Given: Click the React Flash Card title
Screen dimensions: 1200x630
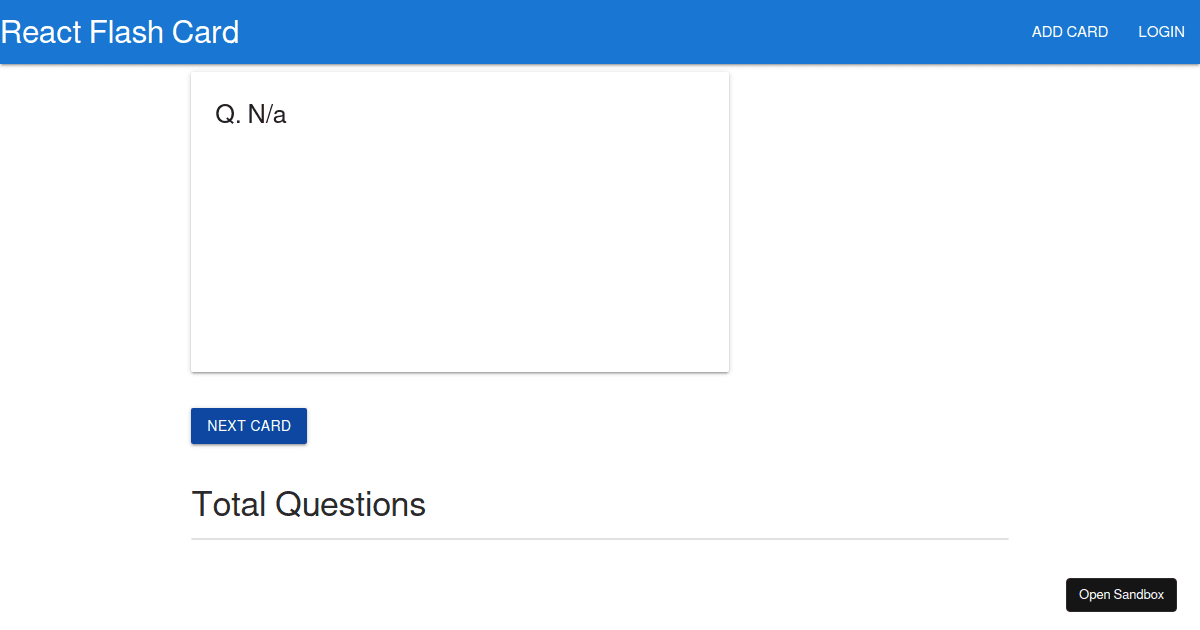Looking at the screenshot, I should pos(120,32).
